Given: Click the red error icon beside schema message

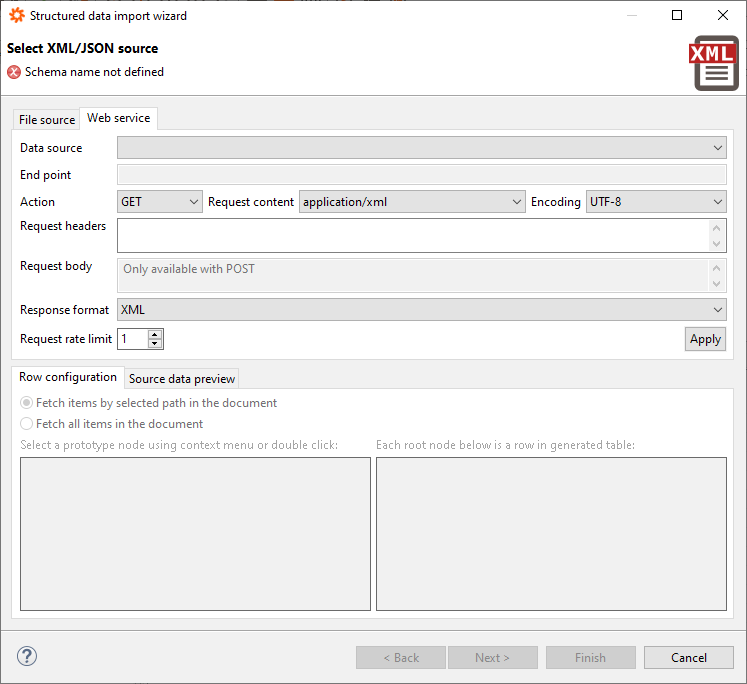Looking at the screenshot, I should (14, 72).
